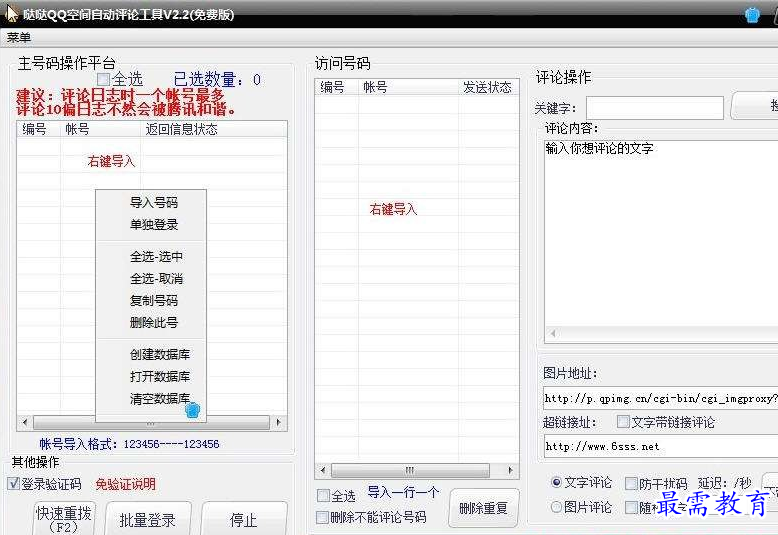Click the right arrow of main account list scrollbar
This screenshot has height=535, width=778.
(279, 422)
